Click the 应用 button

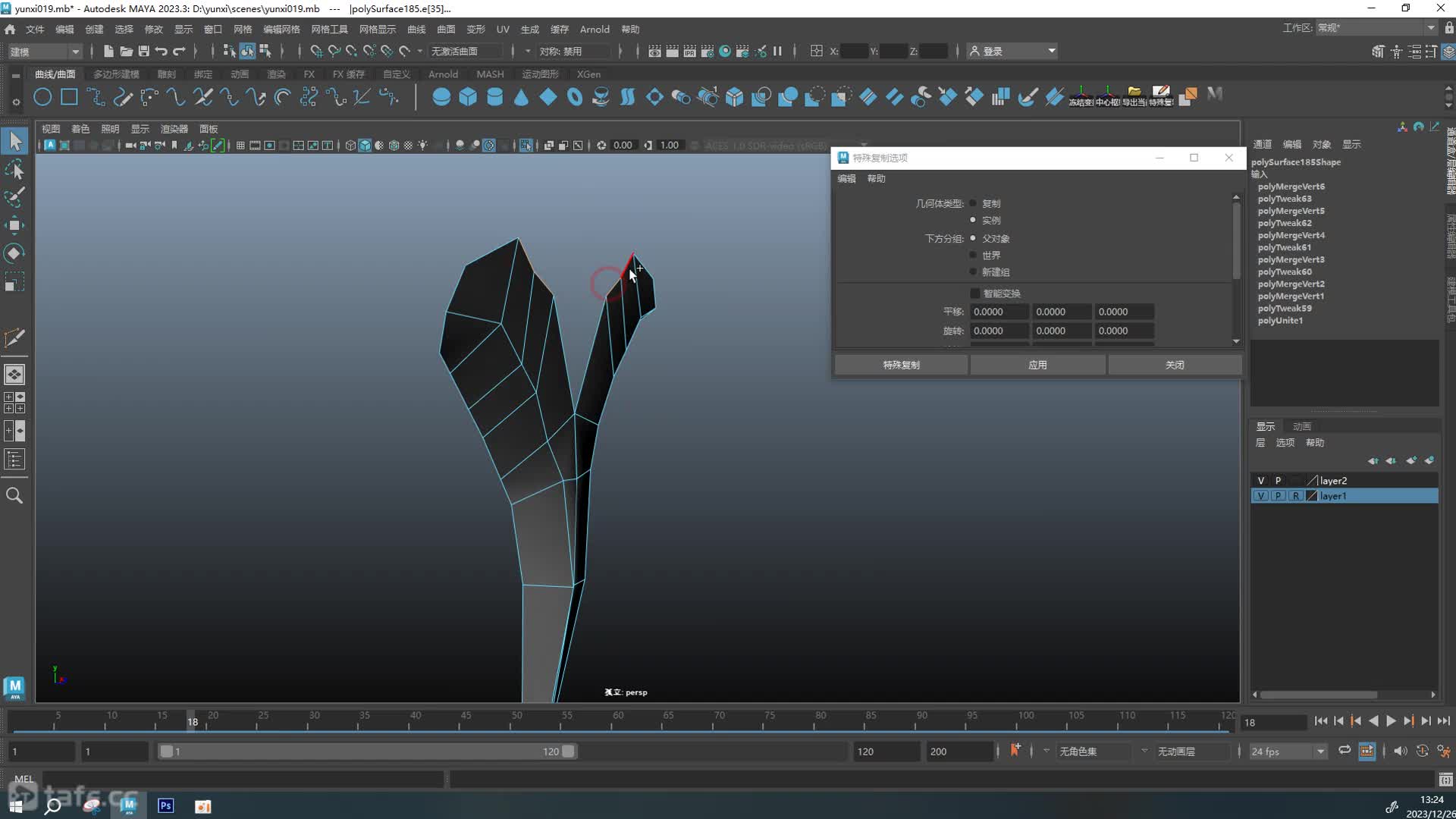coord(1037,366)
